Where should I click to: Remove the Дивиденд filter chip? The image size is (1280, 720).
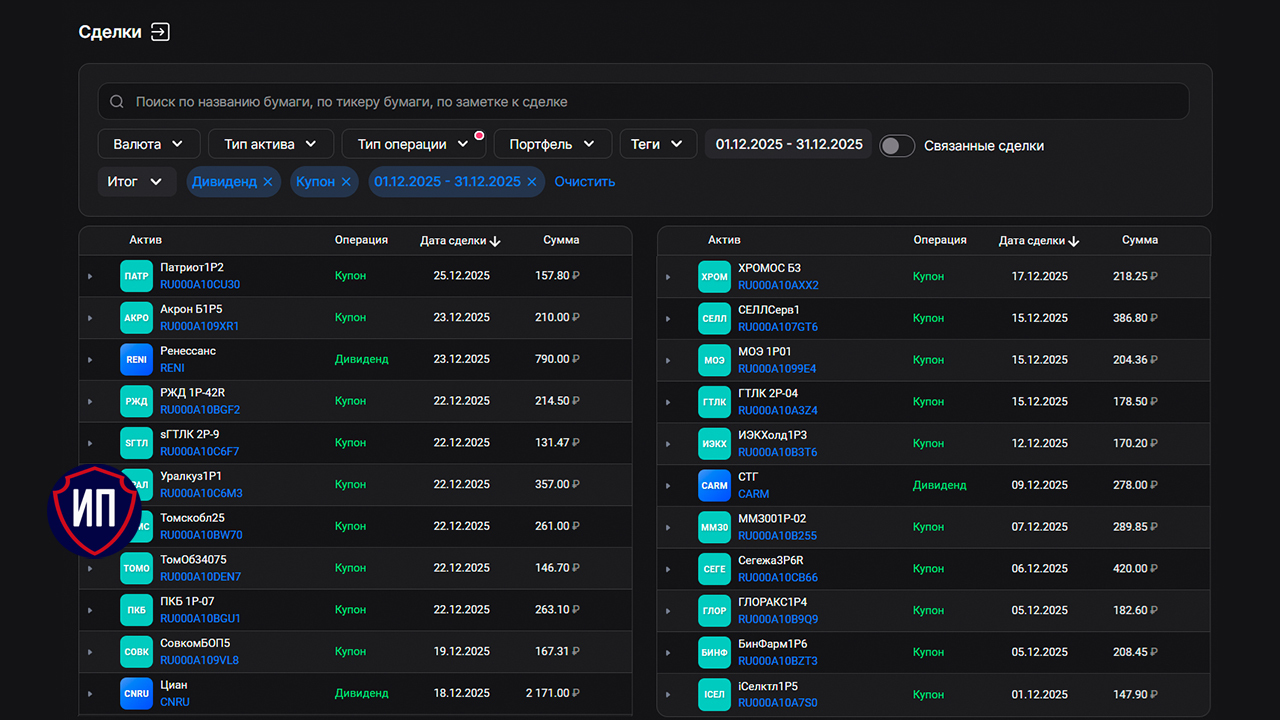[x=267, y=182]
